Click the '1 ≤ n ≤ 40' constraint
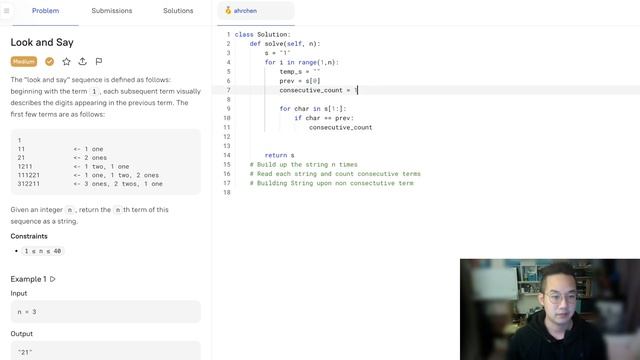 (43, 251)
